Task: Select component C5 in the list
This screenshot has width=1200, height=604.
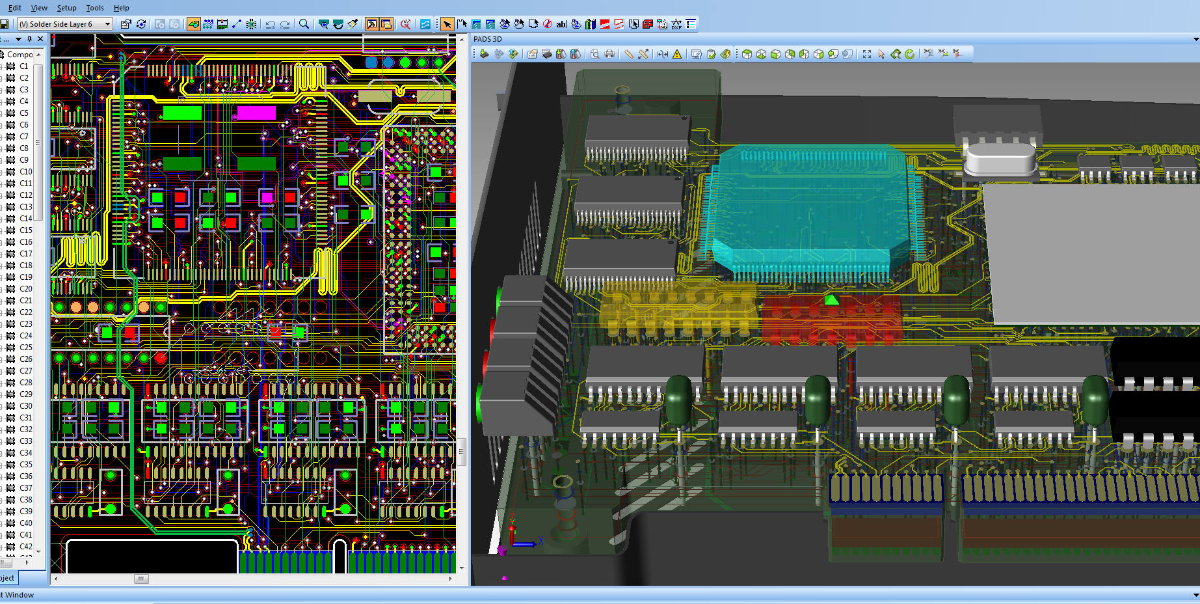Action: point(24,113)
